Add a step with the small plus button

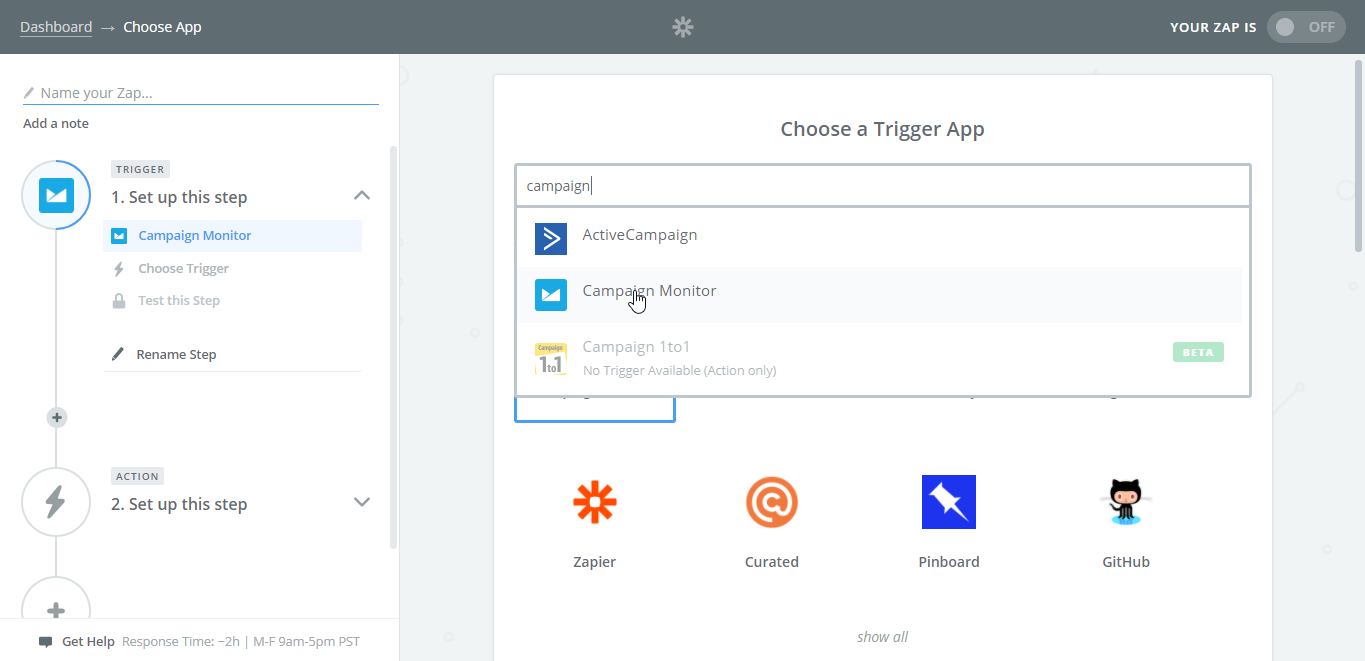pos(57,418)
